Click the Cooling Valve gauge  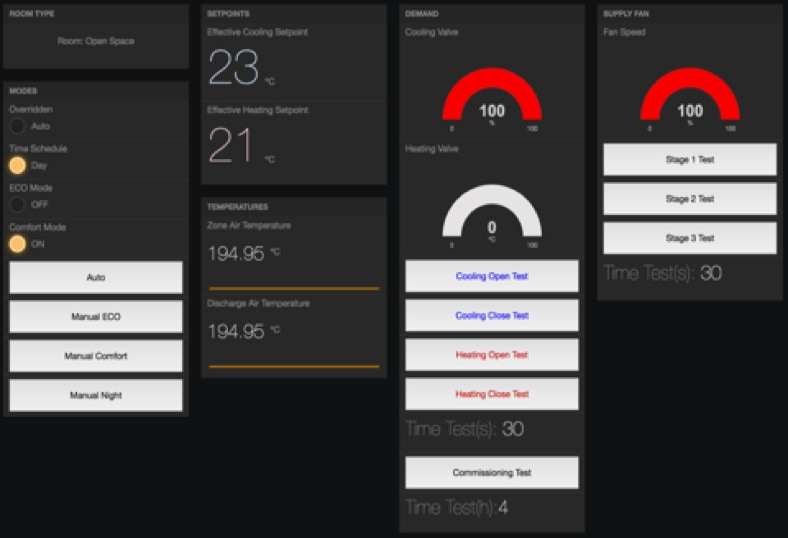491,100
